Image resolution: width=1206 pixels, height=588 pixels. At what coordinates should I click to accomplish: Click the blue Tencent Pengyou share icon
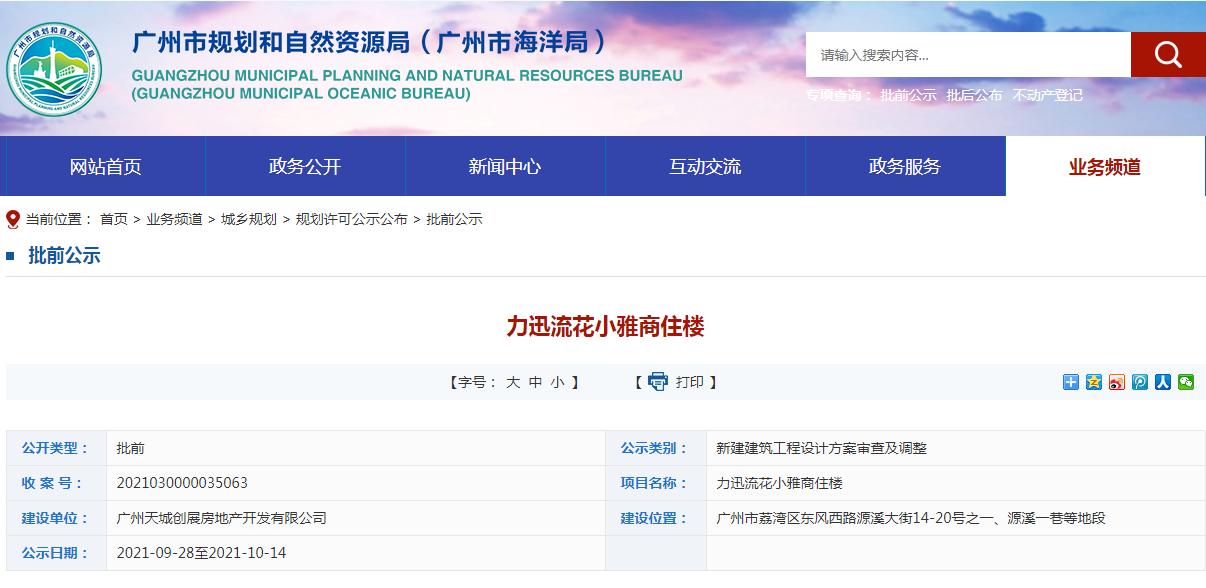pos(1139,381)
